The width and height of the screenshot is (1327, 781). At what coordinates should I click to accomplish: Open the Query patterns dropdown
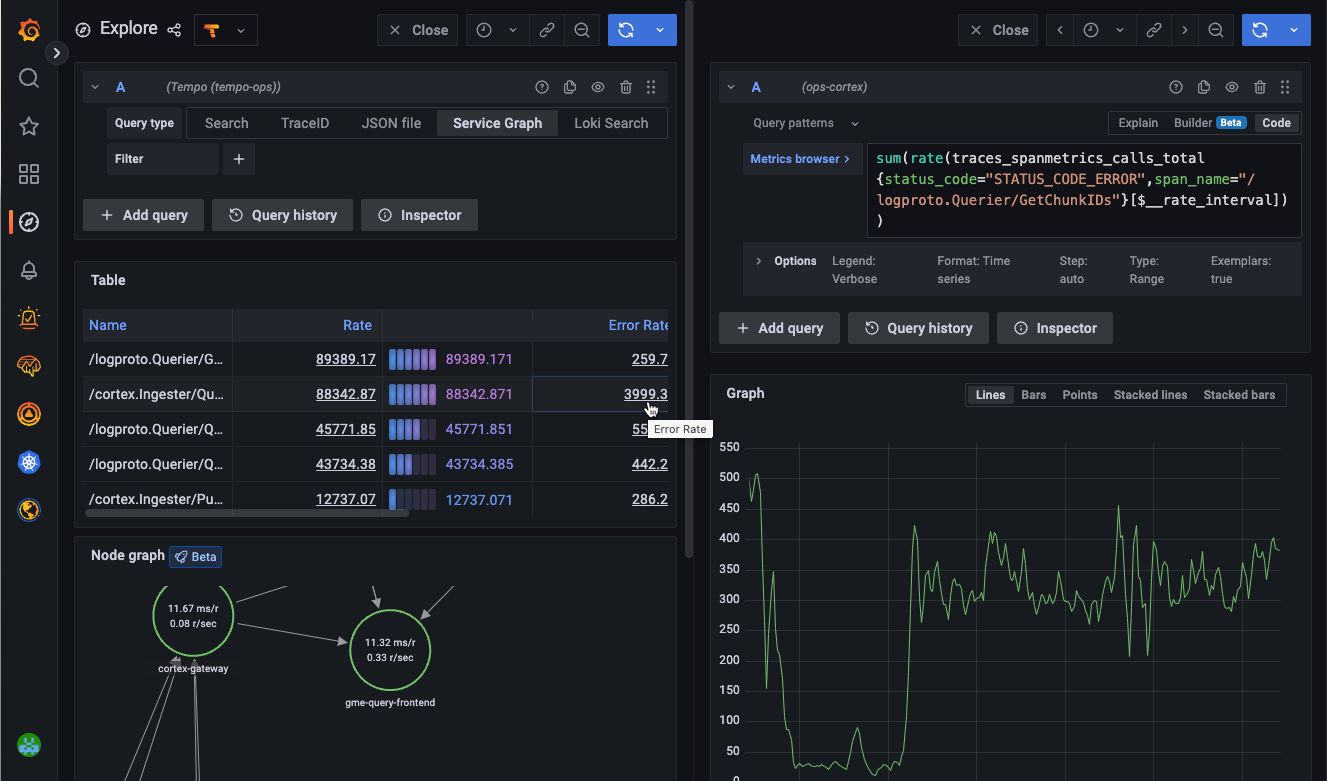pos(805,123)
